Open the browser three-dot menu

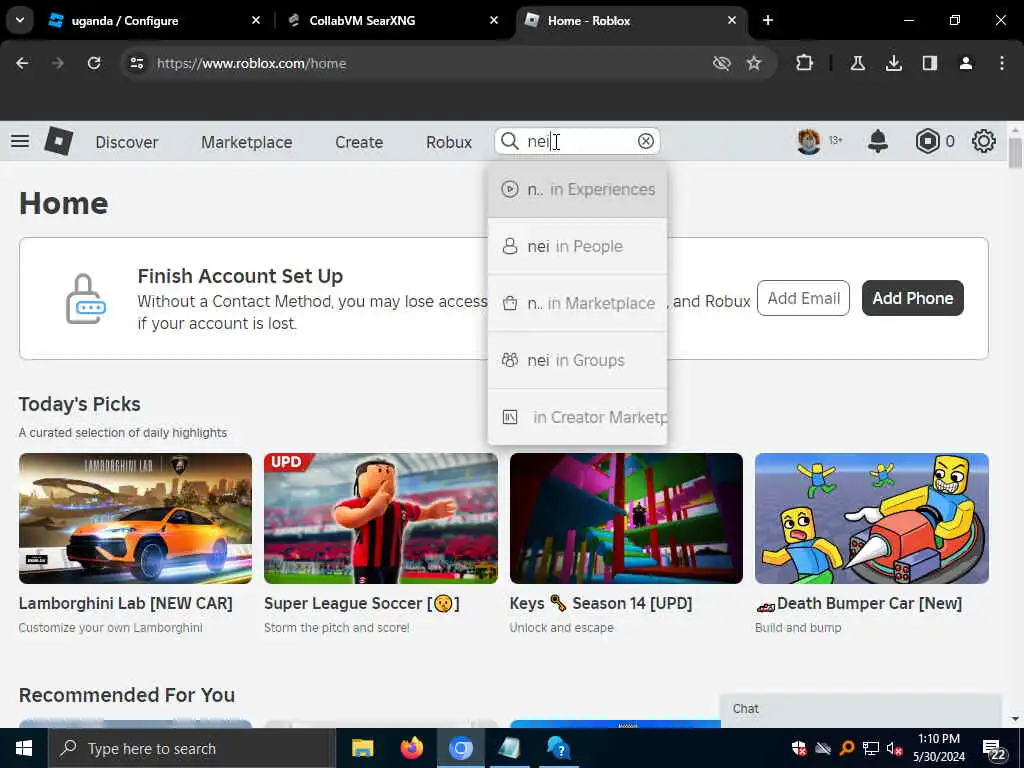click(x=1002, y=63)
